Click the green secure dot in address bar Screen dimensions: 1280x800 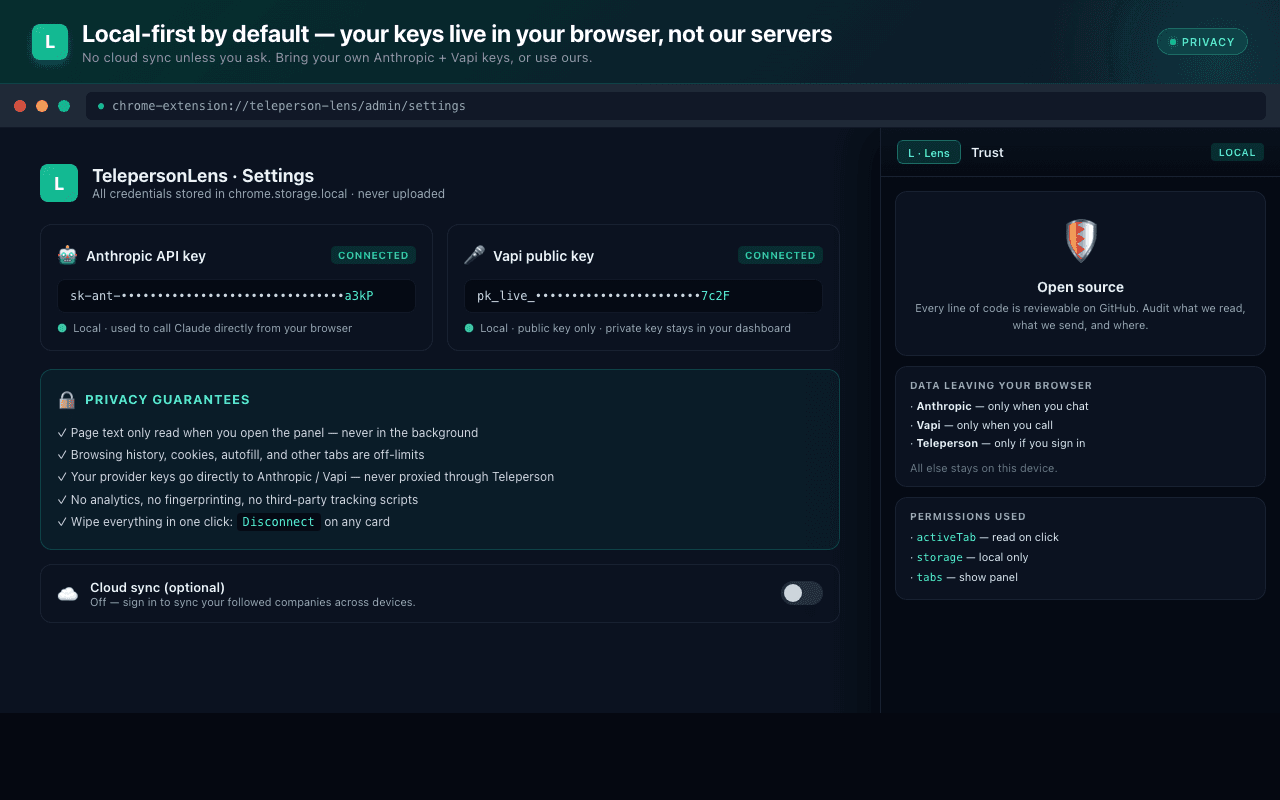click(x=101, y=106)
